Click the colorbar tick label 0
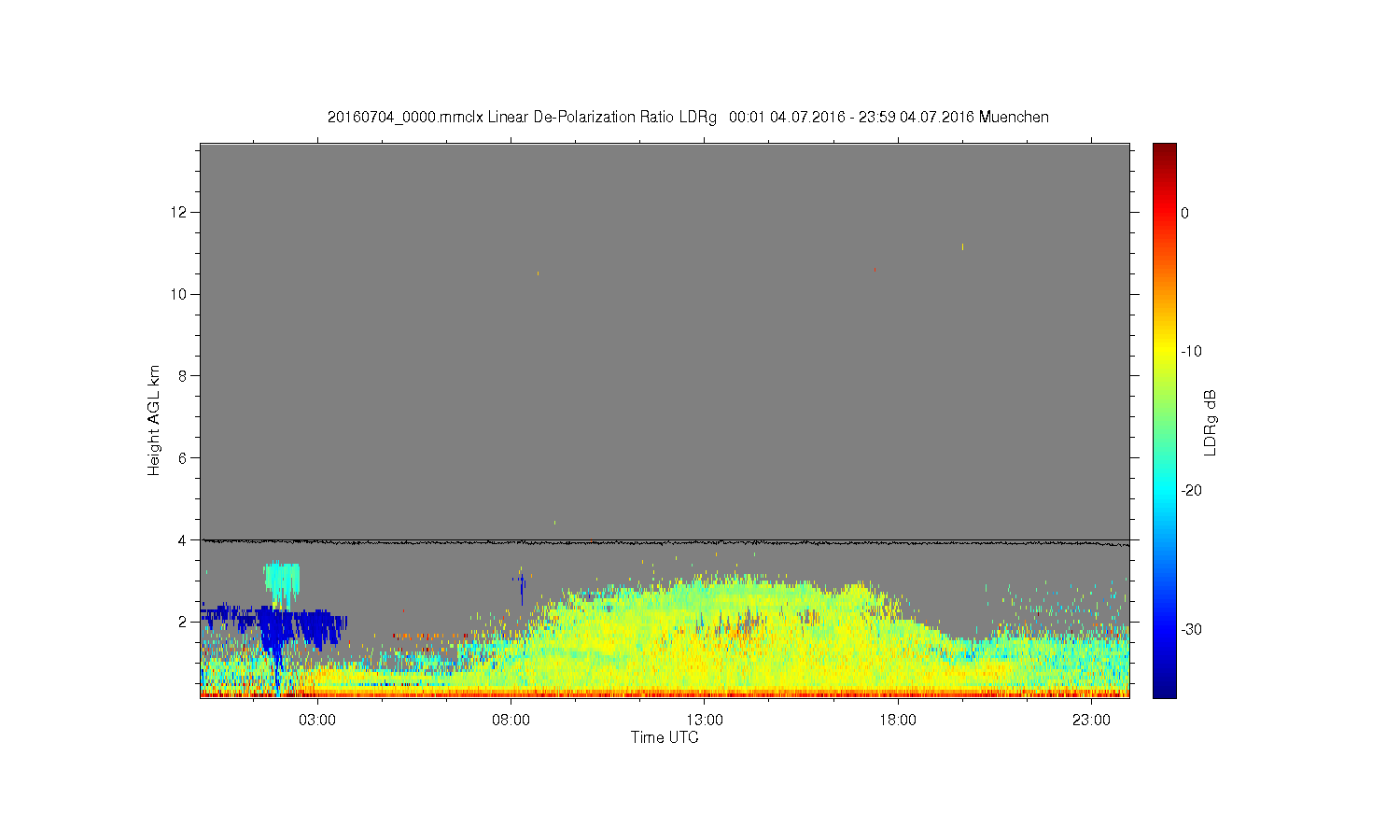This screenshot has height=840, width=1400. pos(1185,213)
